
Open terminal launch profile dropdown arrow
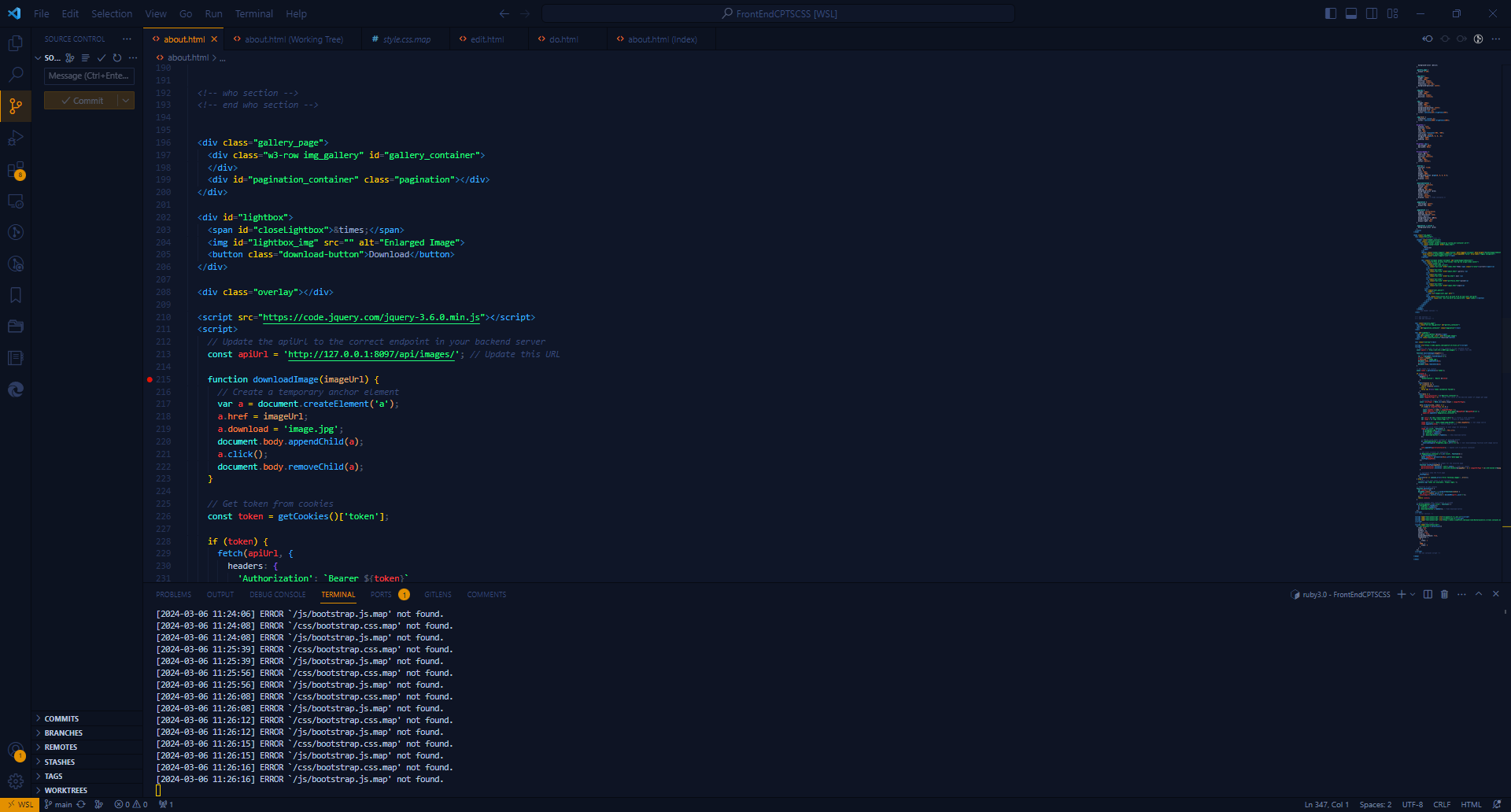[x=1413, y=594]
